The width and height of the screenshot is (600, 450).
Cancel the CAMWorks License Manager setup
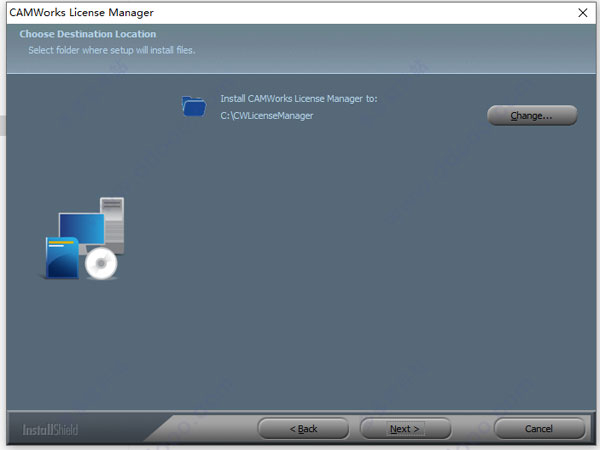coord(540,429)
